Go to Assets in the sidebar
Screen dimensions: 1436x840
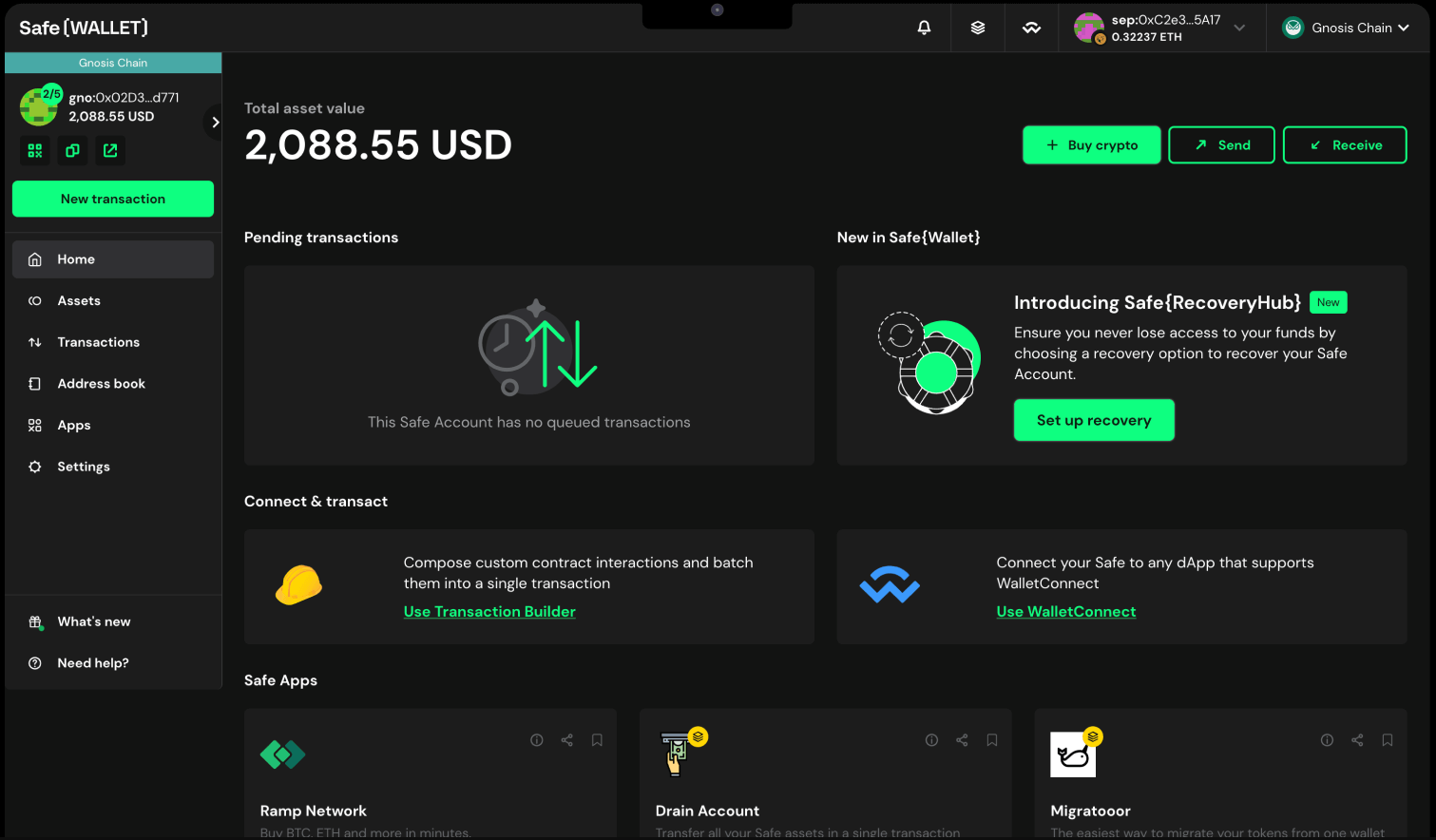[79, 300]
